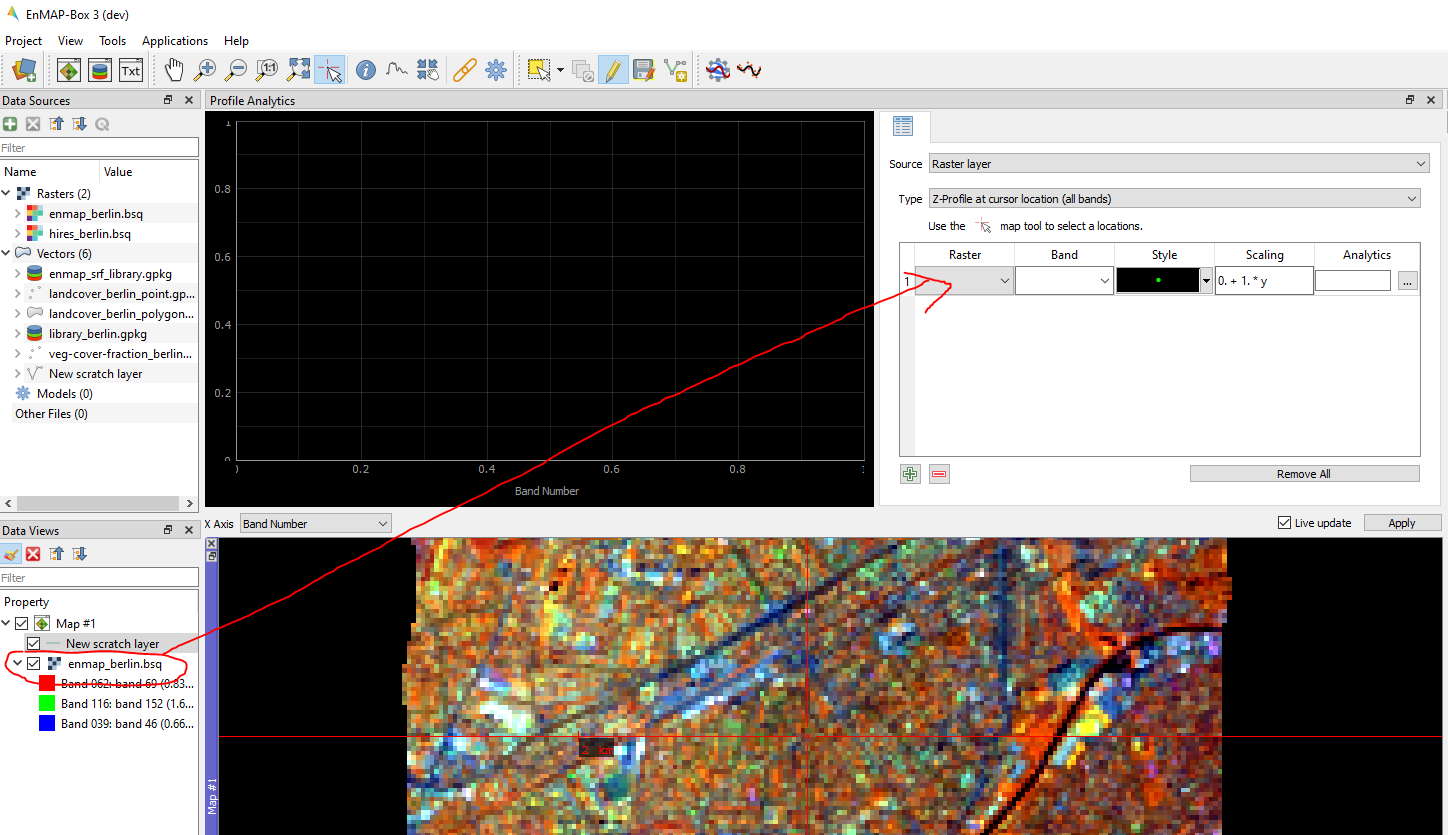Viewport: 1448px width, 835px height.
Task: Open the Add Data Source icon
Action: click(22, 70)
